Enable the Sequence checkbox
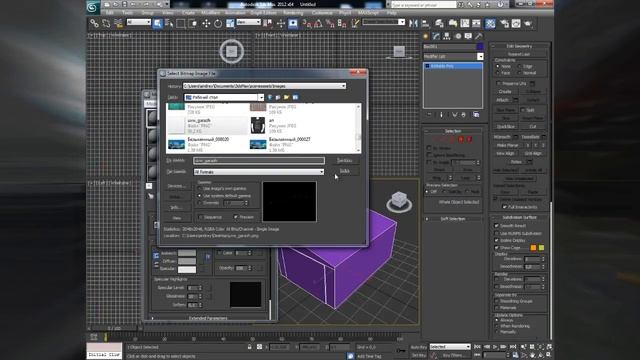640x360 pixels. tap(200, 217)
